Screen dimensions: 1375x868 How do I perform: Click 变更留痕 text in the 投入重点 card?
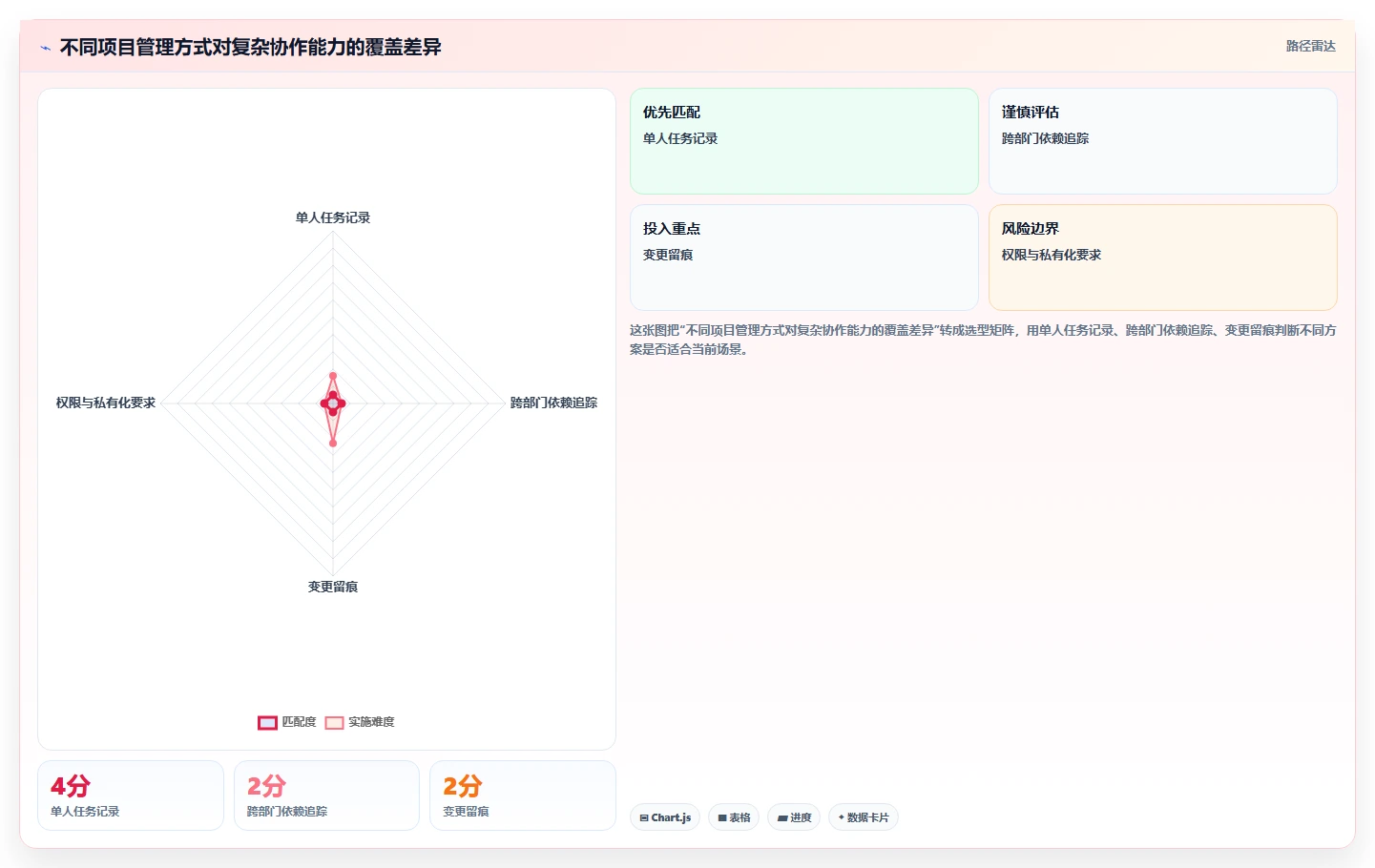[668, 255]
